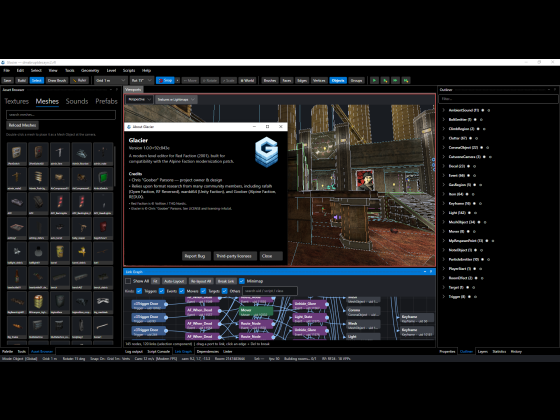Screen dimensions: 560x420
Task: Click the Build toolbar button
Action: (x=22, y=80)
